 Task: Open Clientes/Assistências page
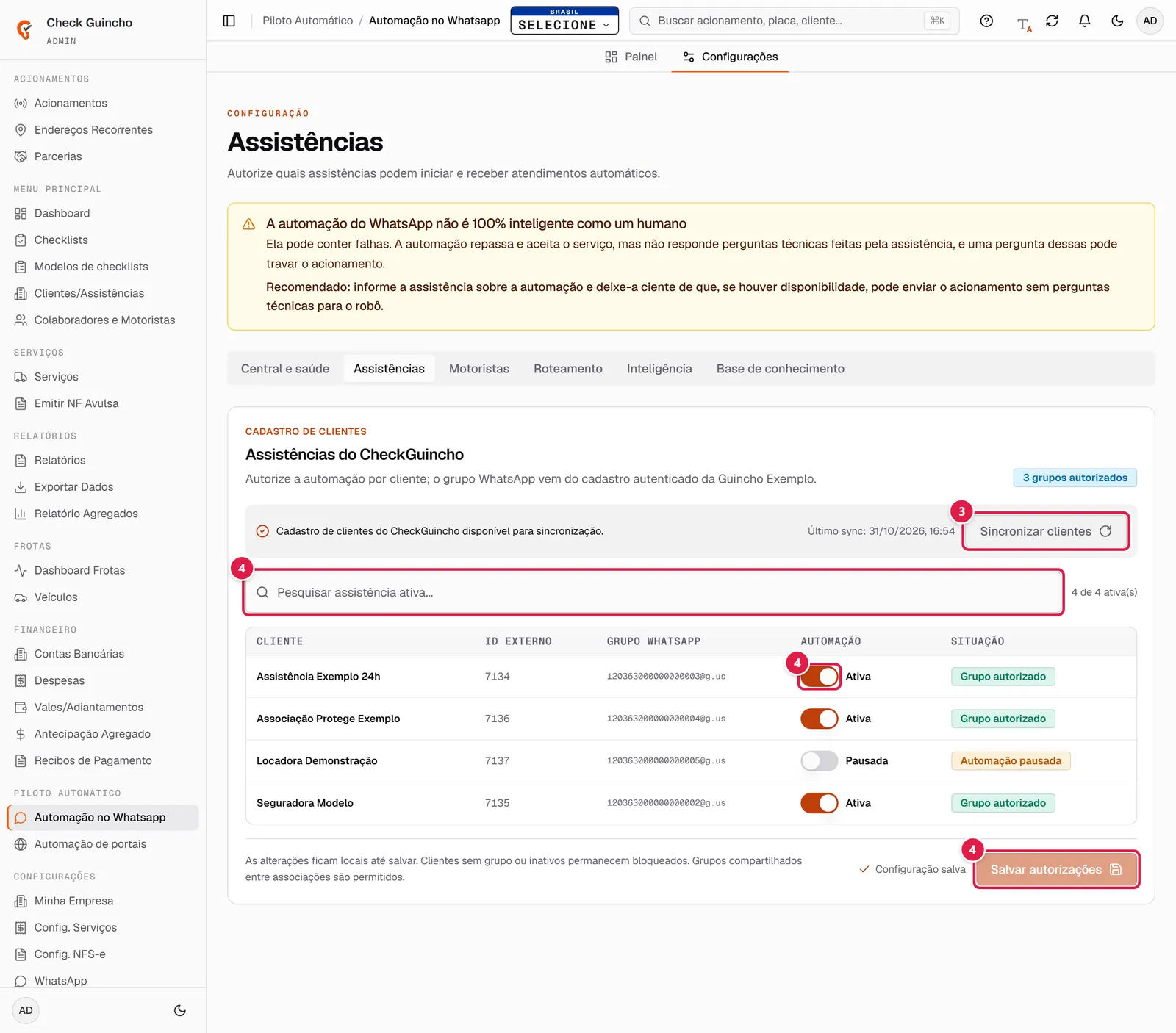pyautogui.click(x=103, y=293)
